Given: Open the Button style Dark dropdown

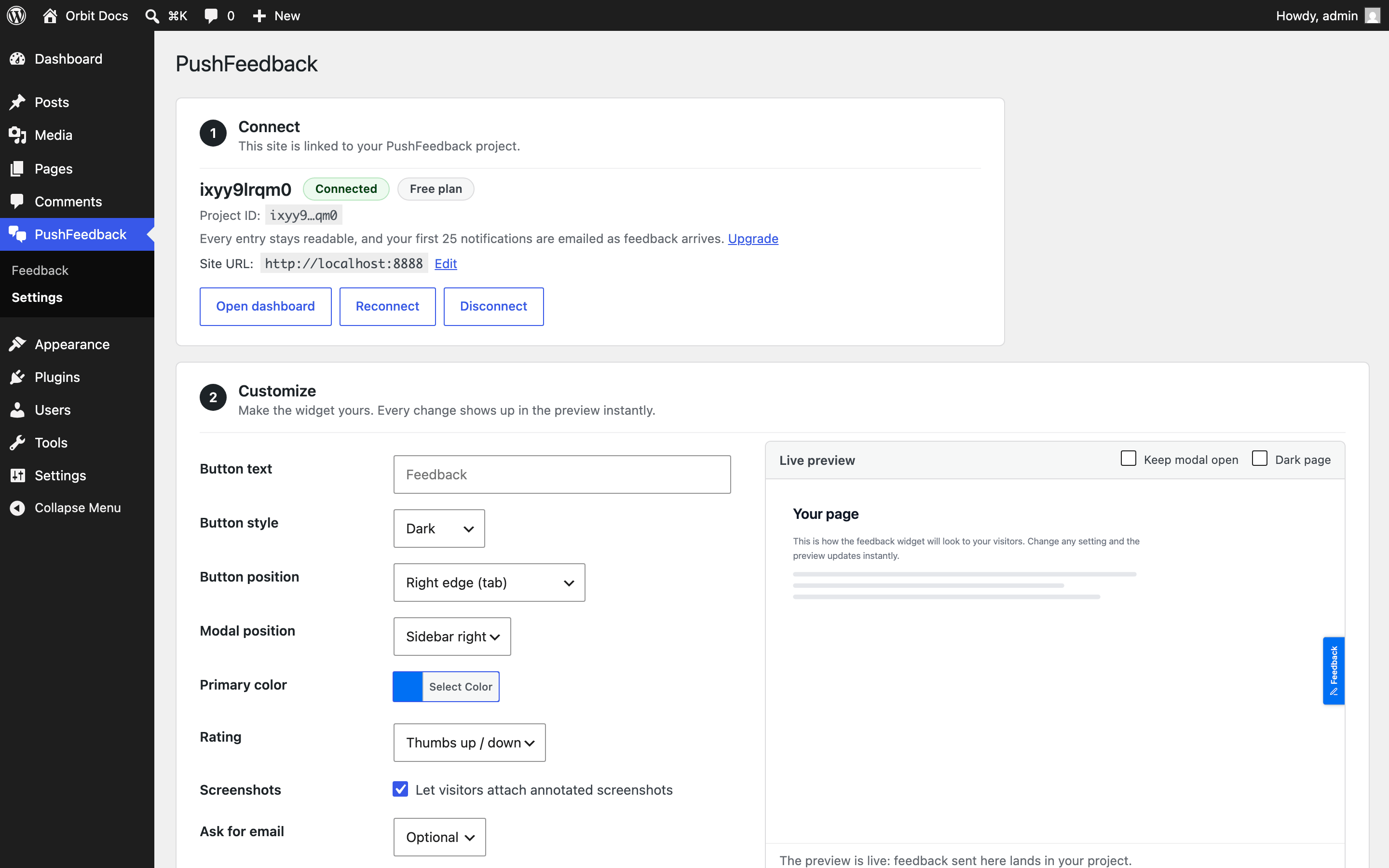Looking at the screenshot, I should (439, 528).
